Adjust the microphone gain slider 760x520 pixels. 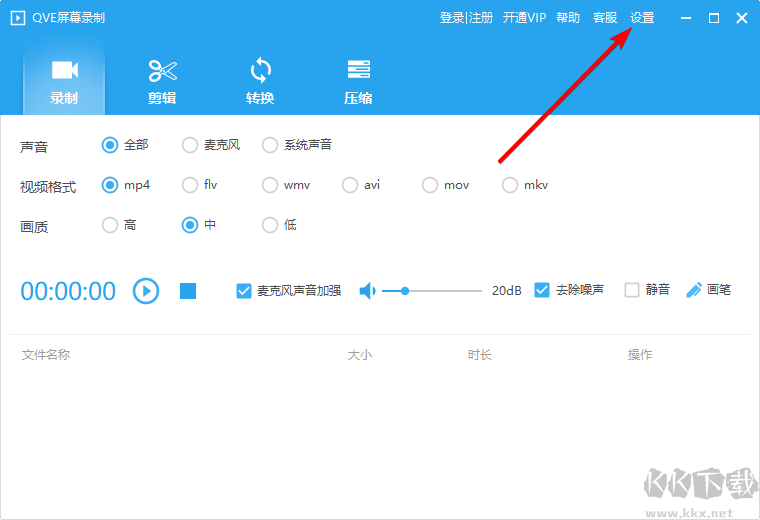click(x=432, y=291)
